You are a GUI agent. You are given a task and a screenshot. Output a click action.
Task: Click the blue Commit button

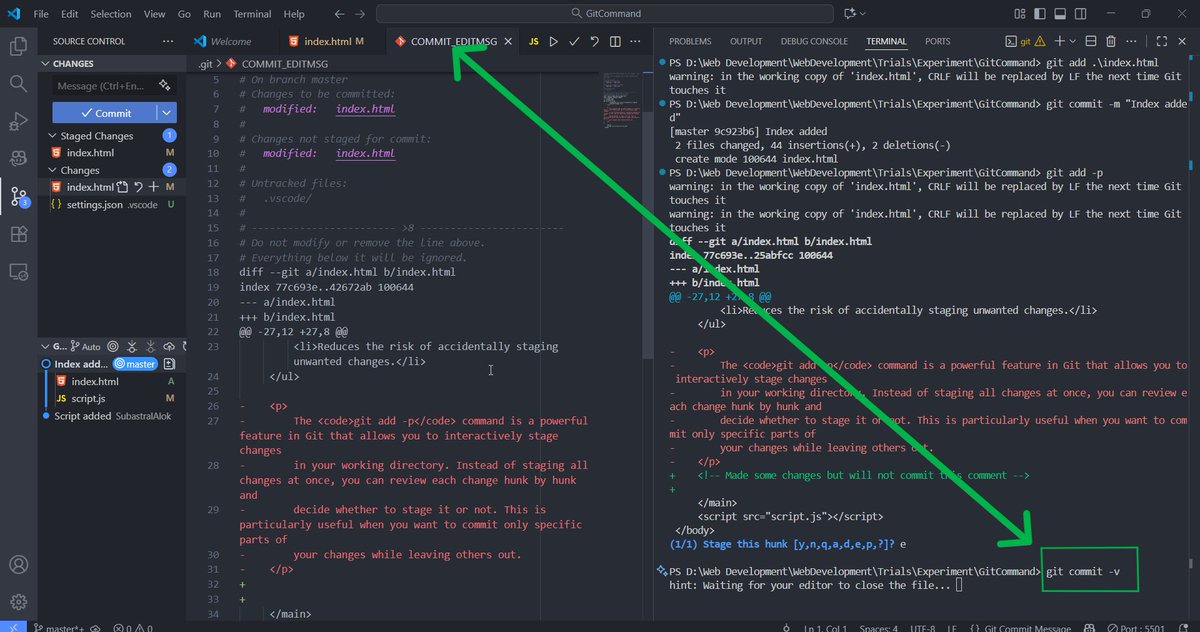104,113
